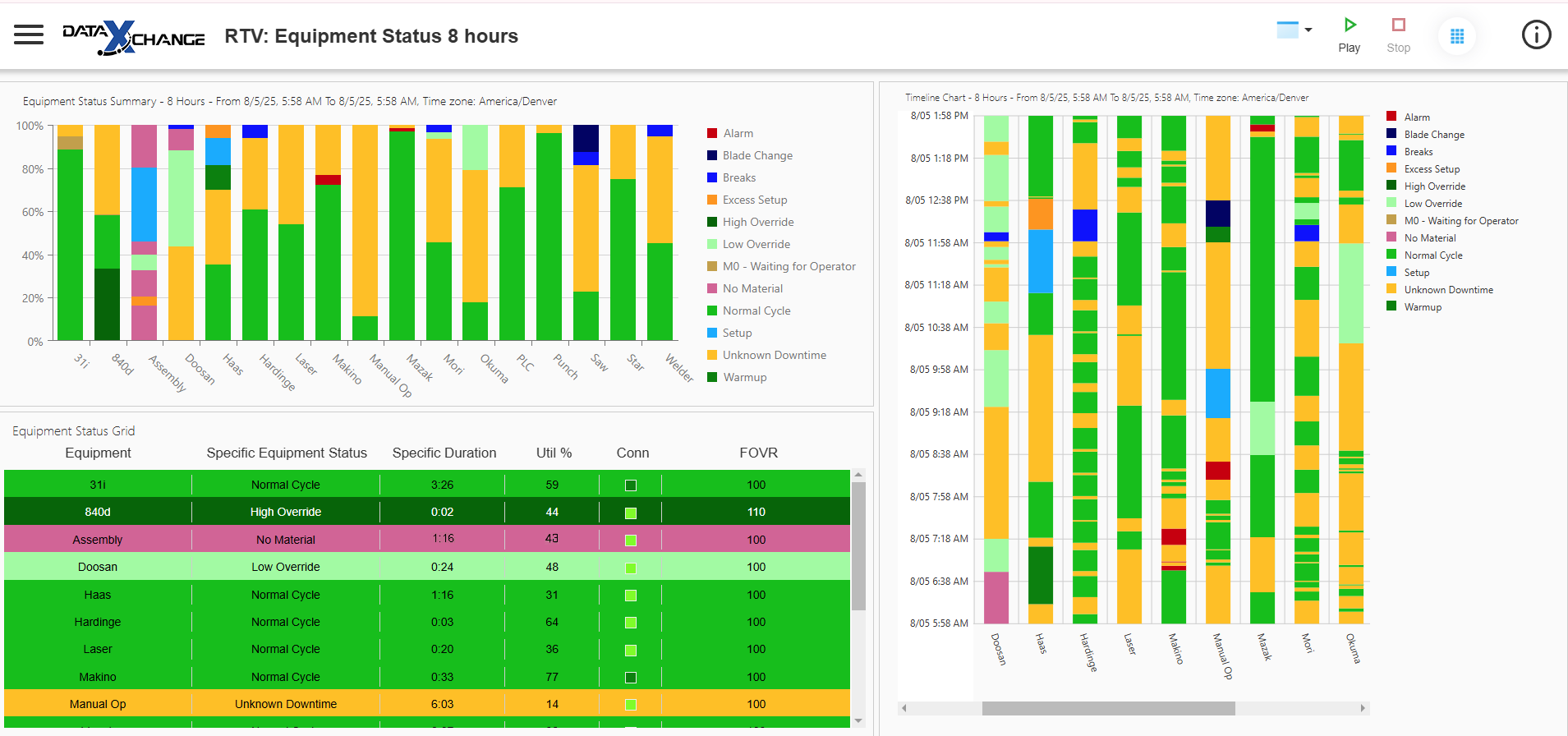
Task: Toggle Unknown Downtime in summary legend
Action: pos(773,355)
